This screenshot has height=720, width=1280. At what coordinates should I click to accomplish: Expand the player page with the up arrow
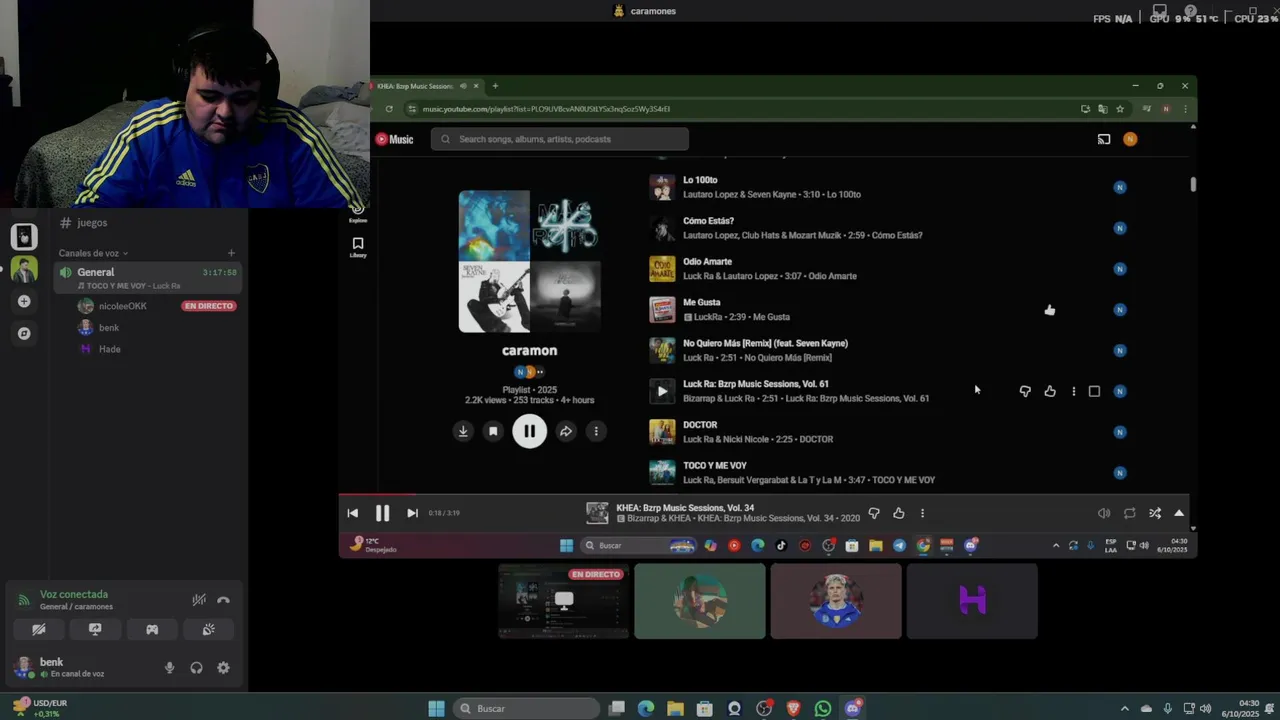1179,513
